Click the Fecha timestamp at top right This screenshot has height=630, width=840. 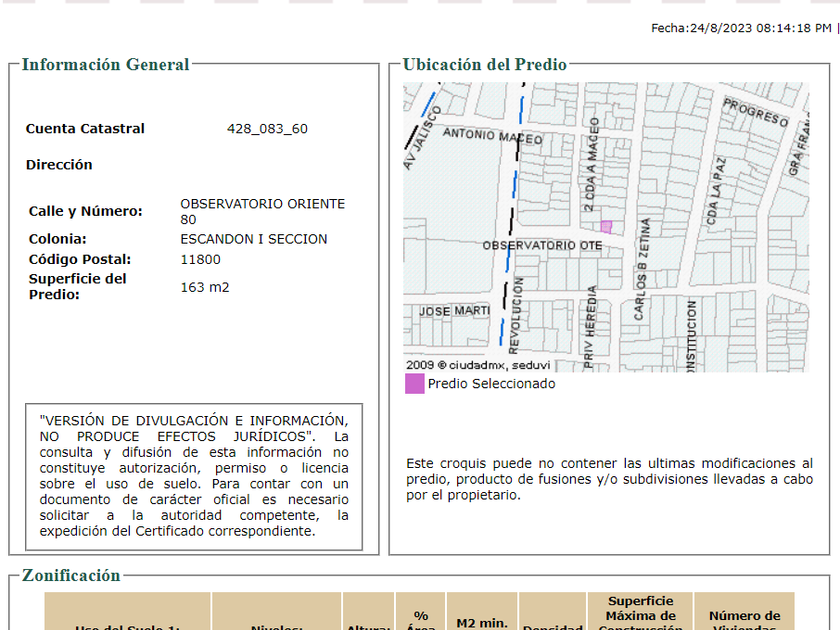[741, 28]
